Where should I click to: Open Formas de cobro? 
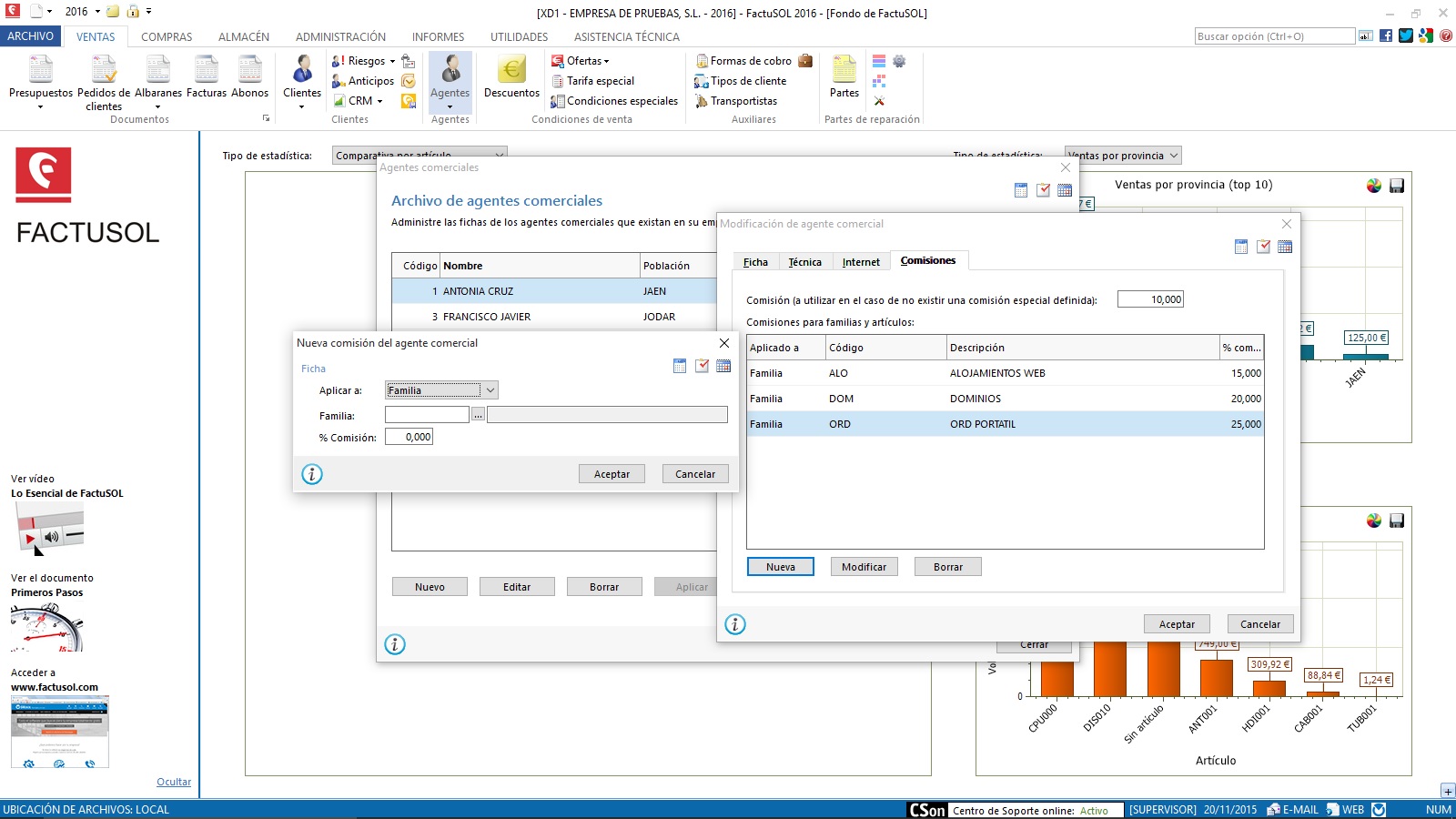pyautogui.click(x=743, y=61)
